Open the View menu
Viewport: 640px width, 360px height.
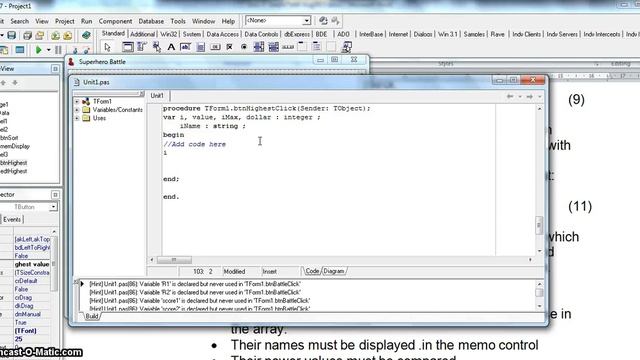pos(42,21)
